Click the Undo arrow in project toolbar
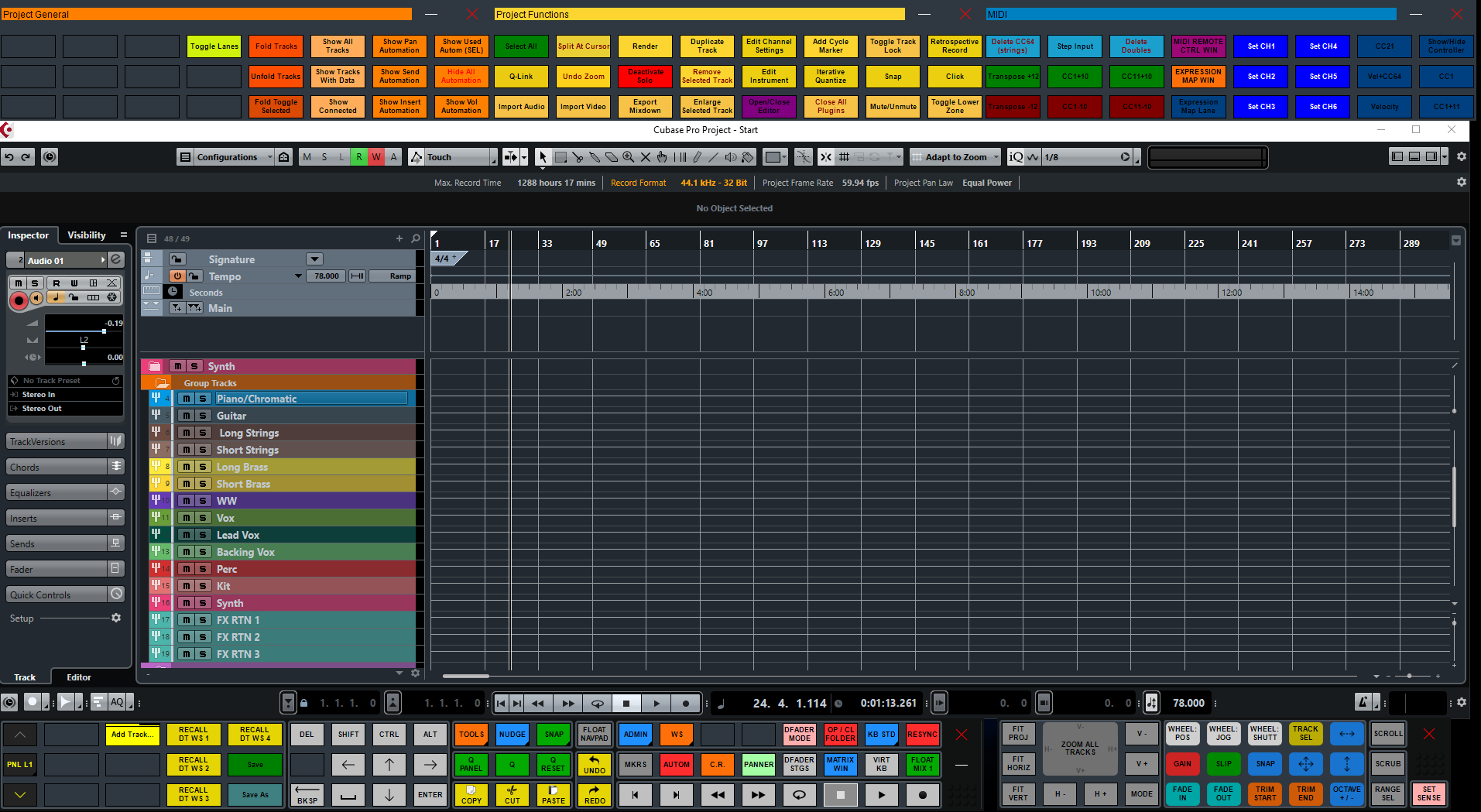This screenshot has height=812, width=1481. (x=9, y=157)
